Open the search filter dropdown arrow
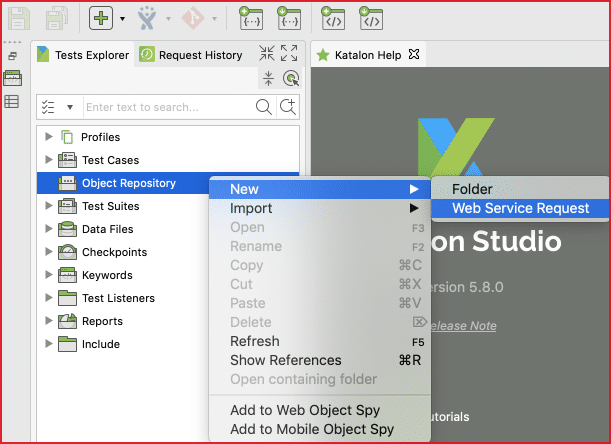This screenshot has width=611, height=444. click(70, 107)
